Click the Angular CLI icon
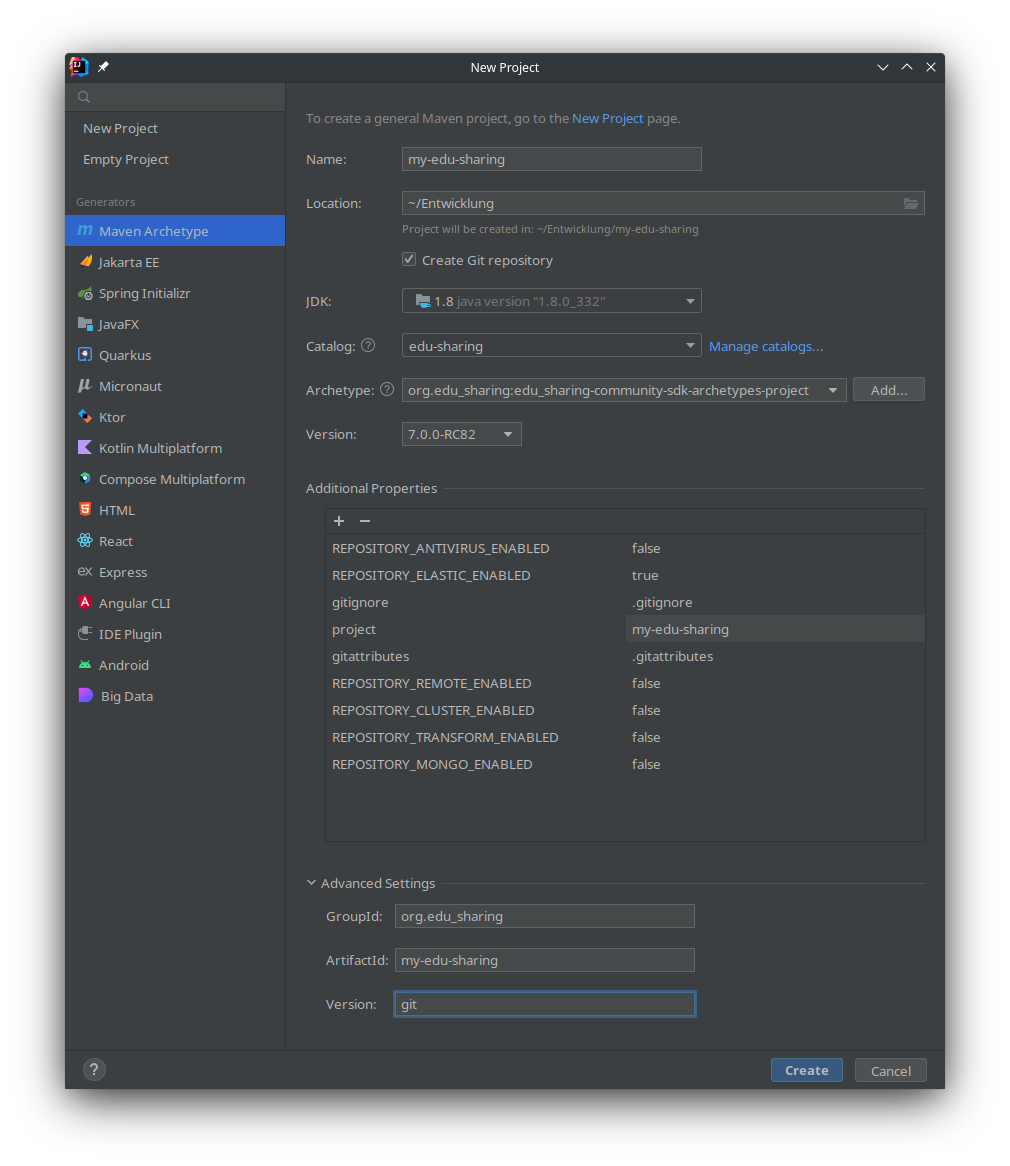1010x1166 pixels. click(85, 604)
